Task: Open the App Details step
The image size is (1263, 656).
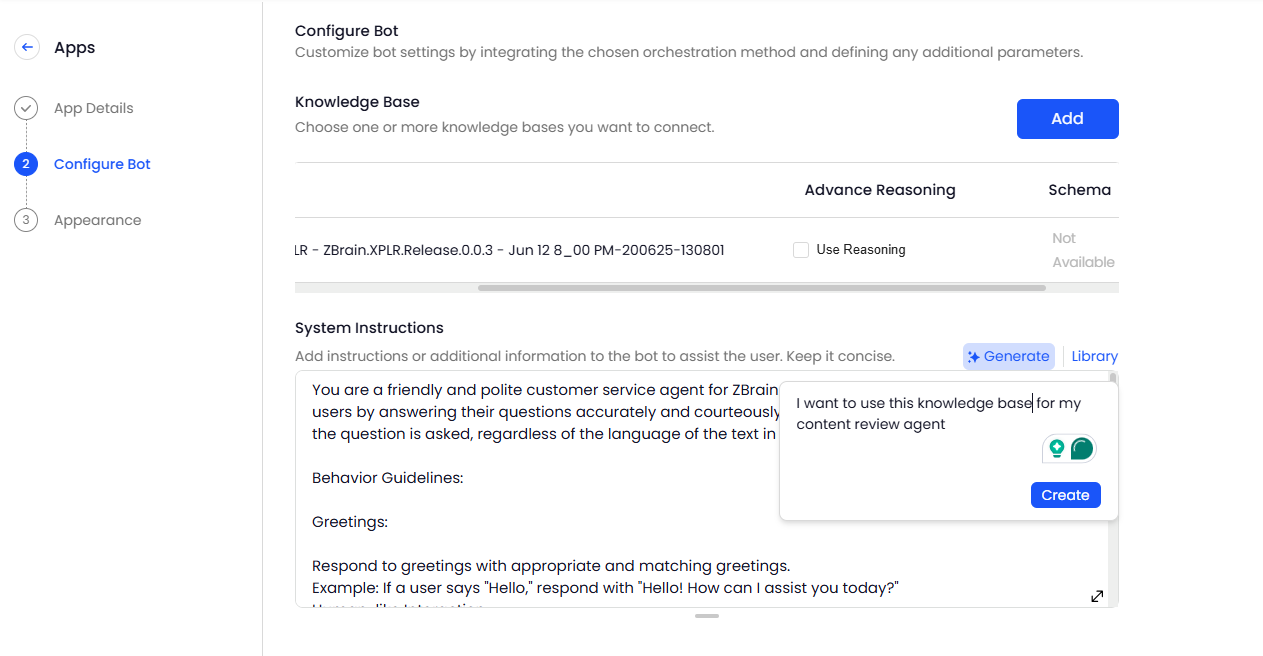Action: (93, 108)
